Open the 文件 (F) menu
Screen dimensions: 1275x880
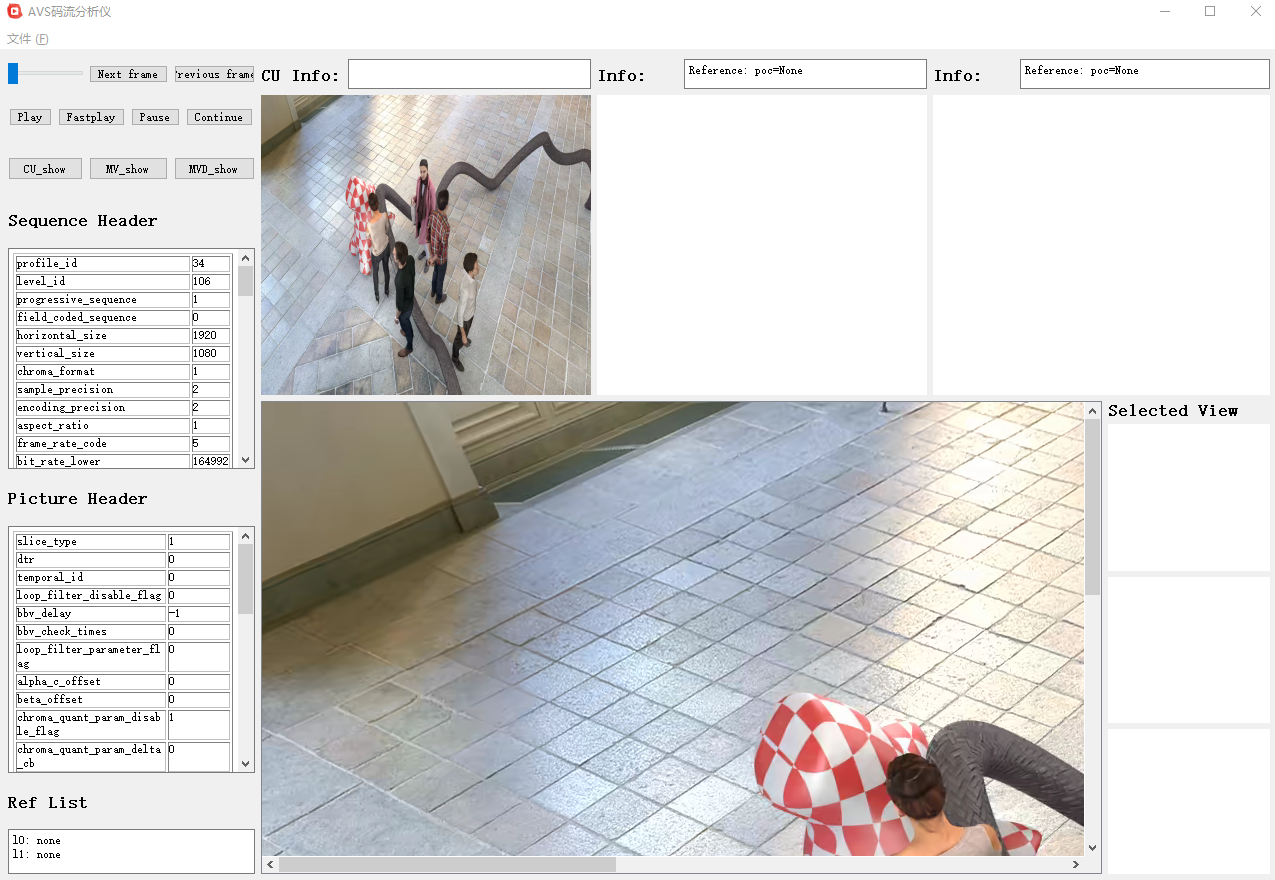click(x=26, y=39)
